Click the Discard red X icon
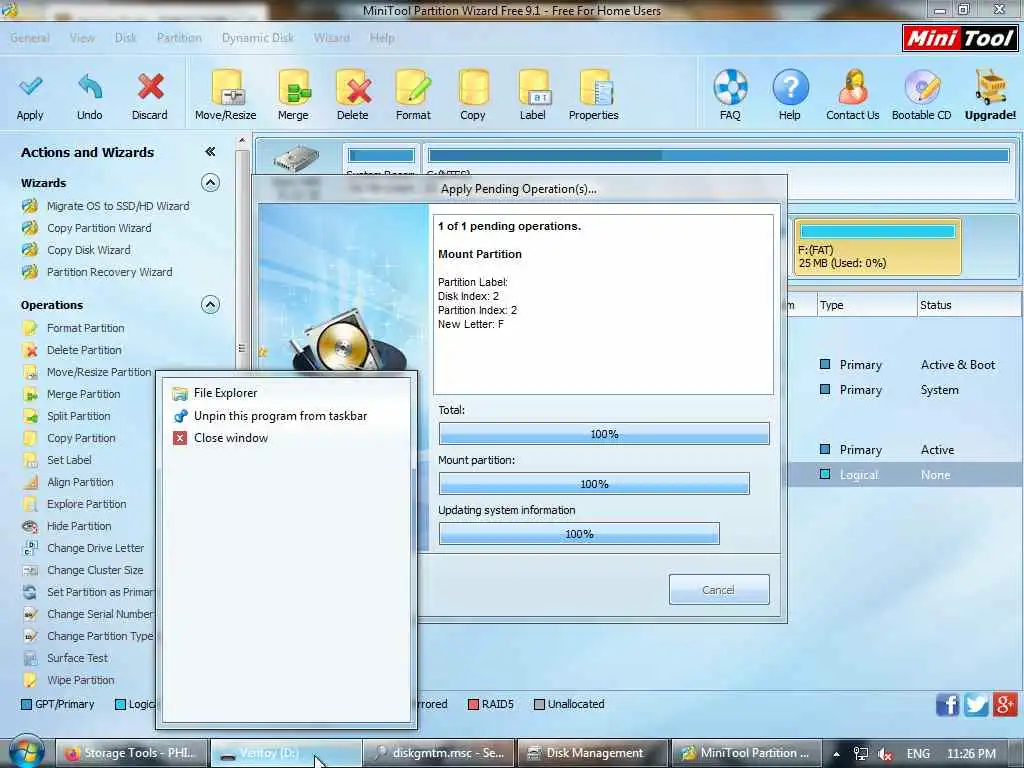This screenshot has height=768, width=1024. pos(150,87)
